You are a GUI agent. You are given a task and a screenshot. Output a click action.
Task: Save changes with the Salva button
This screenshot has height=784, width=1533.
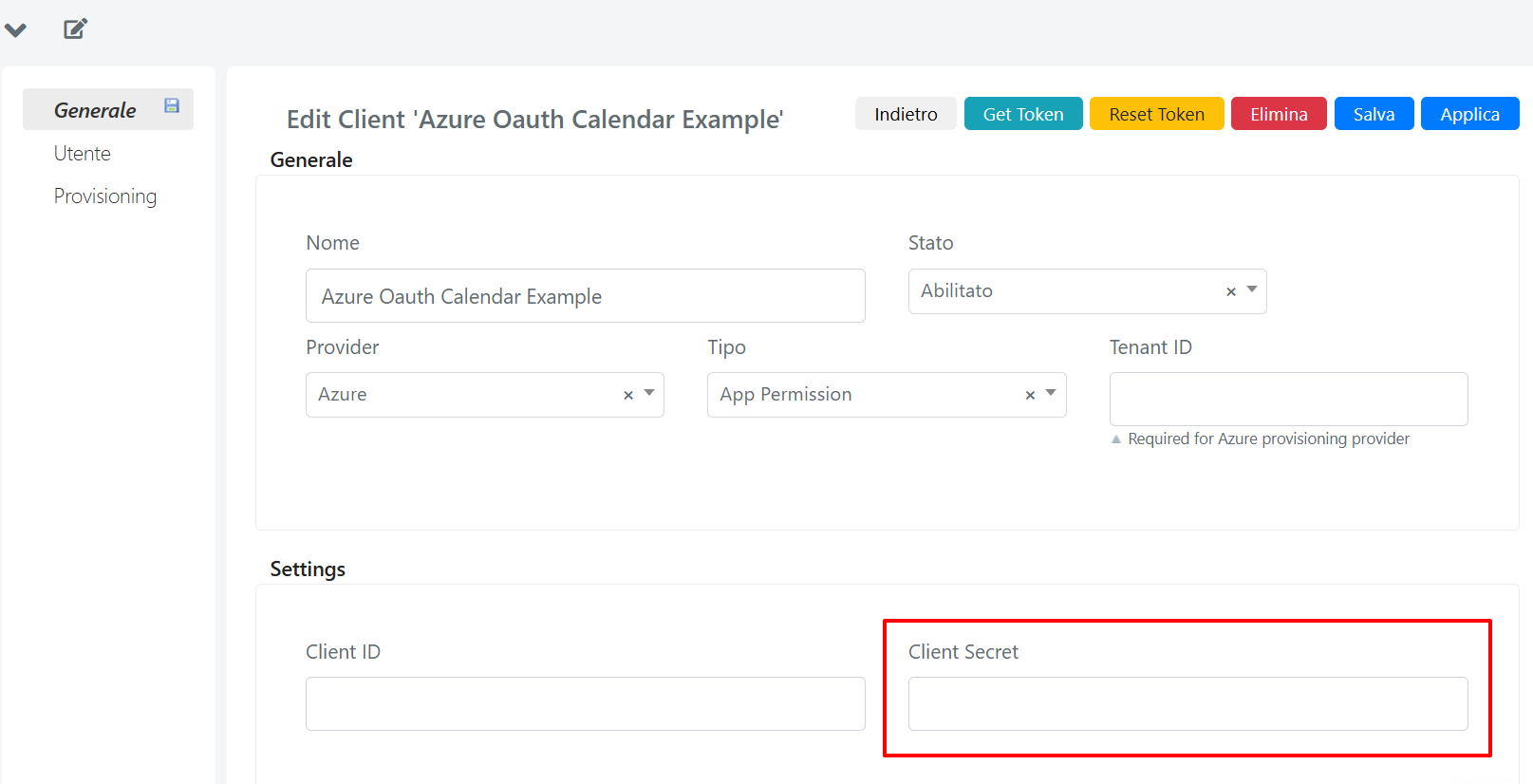click(x=1374, y=114)
